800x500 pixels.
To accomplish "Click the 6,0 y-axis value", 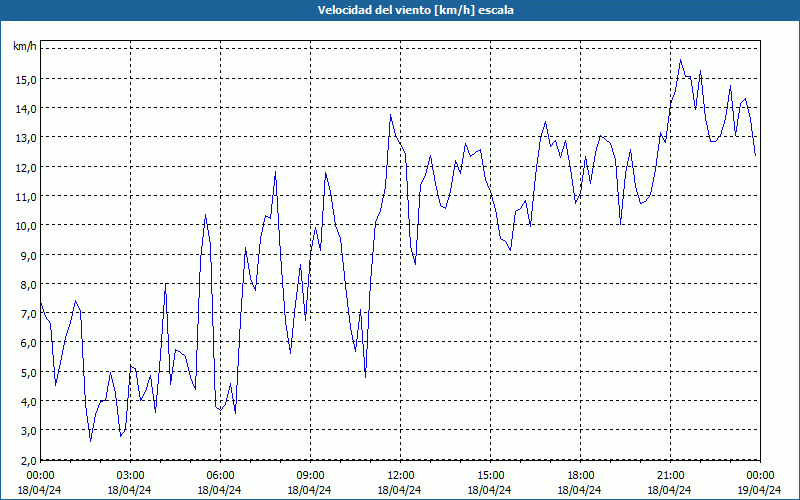I will [x=28, y=343].
